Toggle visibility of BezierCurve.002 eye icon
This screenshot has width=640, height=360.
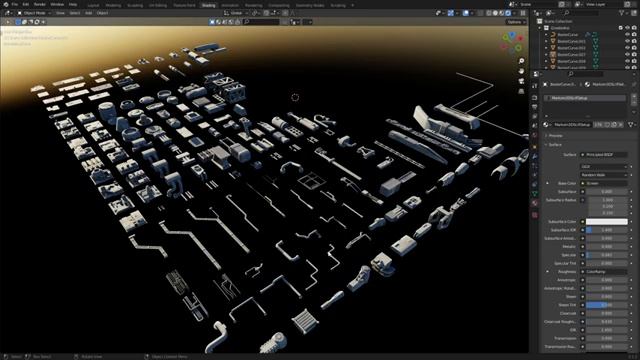627,48
